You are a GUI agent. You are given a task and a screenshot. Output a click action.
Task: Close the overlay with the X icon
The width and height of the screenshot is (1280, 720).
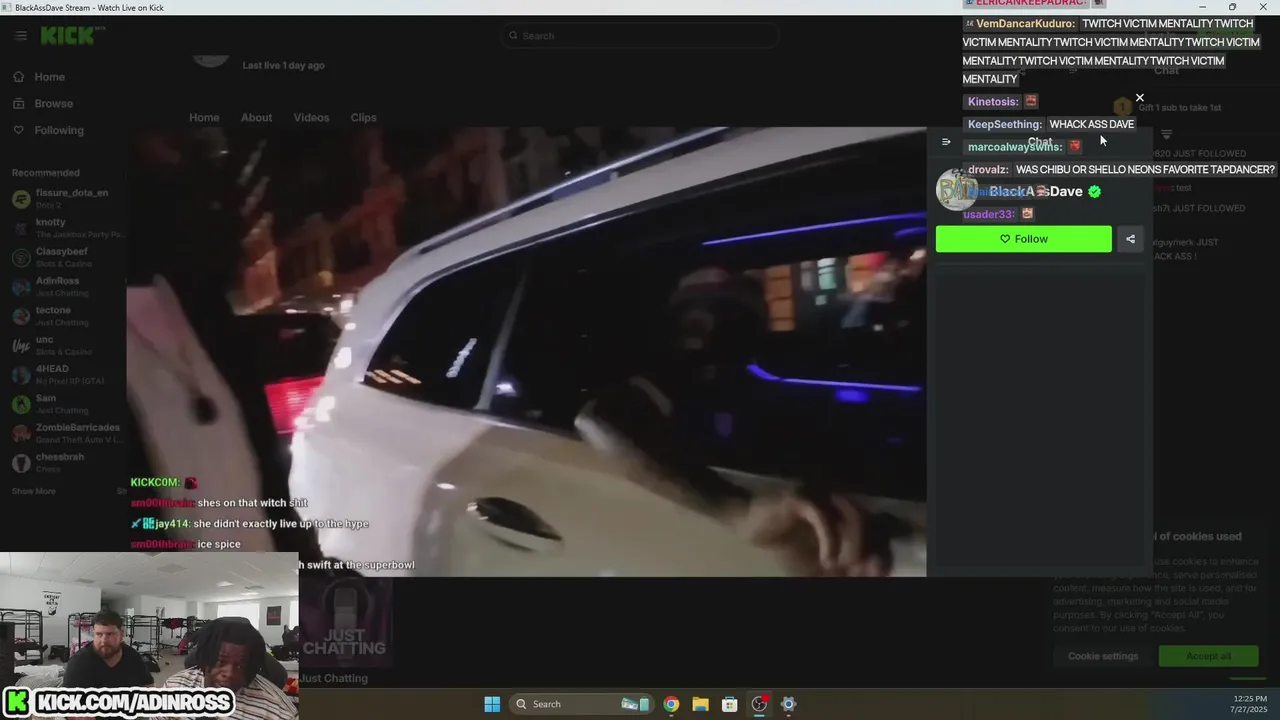(1139, 98)
